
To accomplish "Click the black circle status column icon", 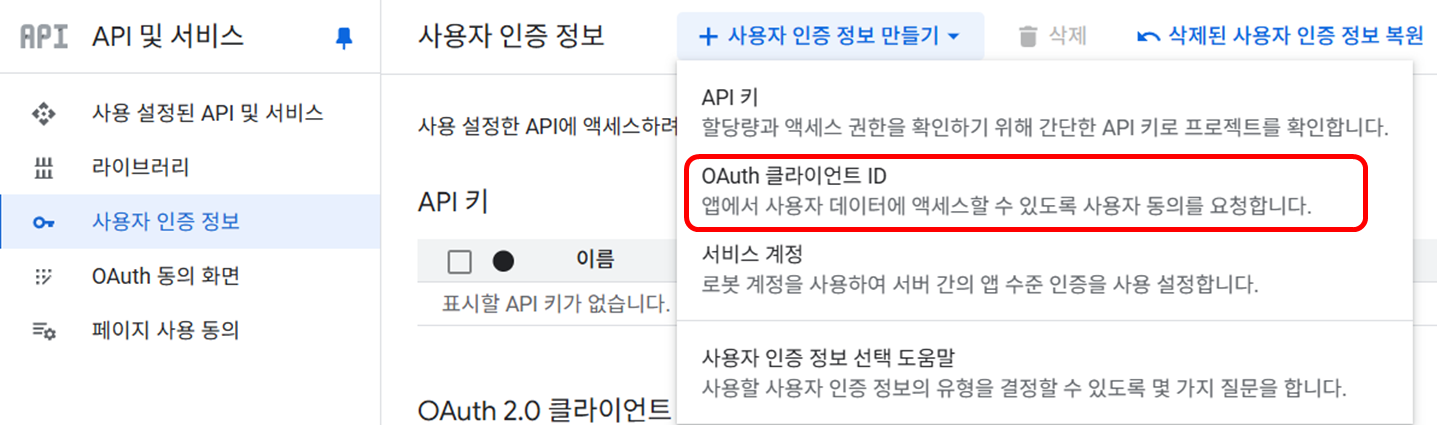I will tap(503, 261).
